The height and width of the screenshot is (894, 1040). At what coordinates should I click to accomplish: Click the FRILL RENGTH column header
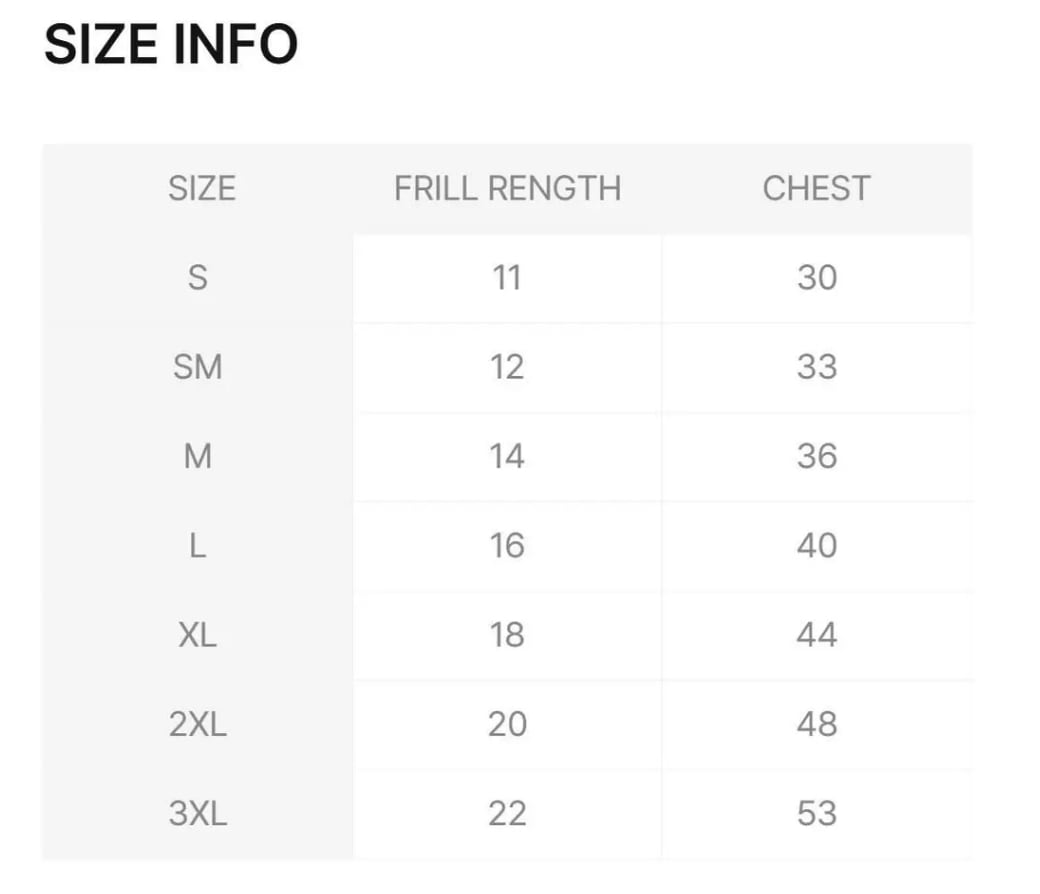click(x=507, y=188)
